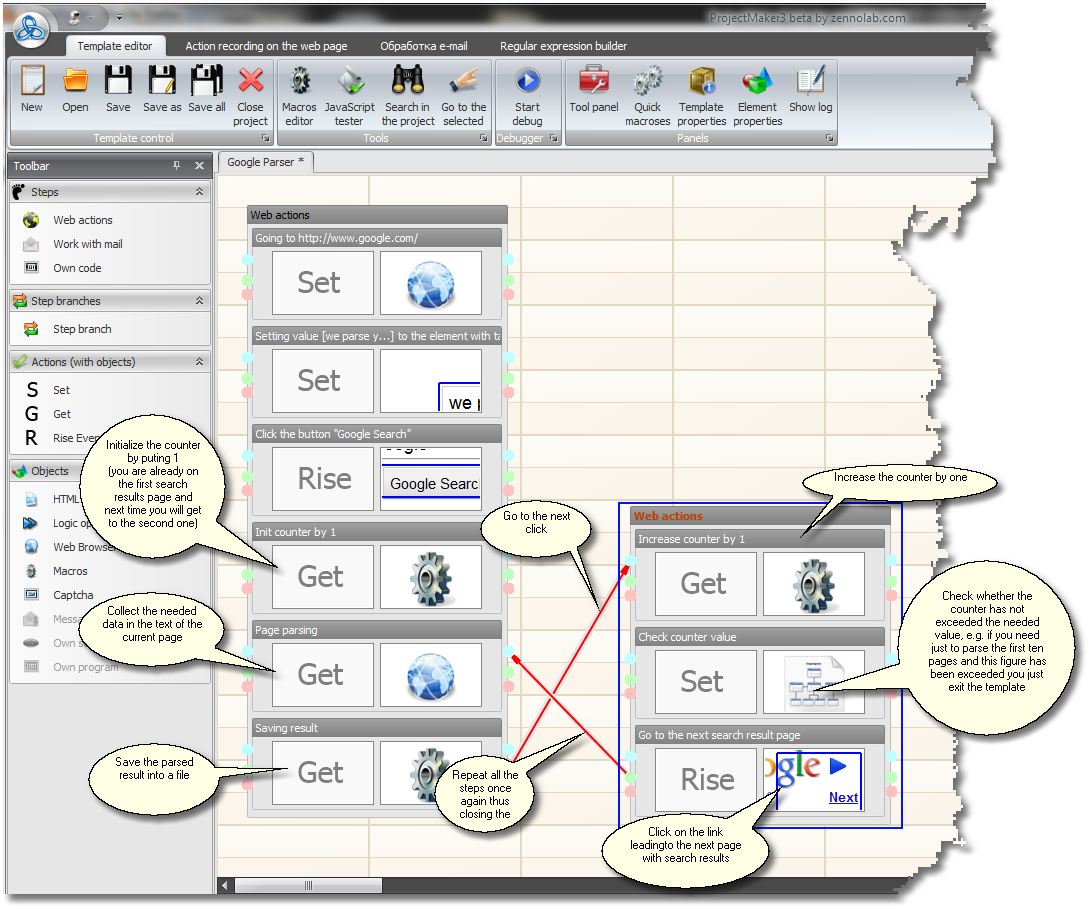Collapse the Steps section

click(x=199, y=192)
